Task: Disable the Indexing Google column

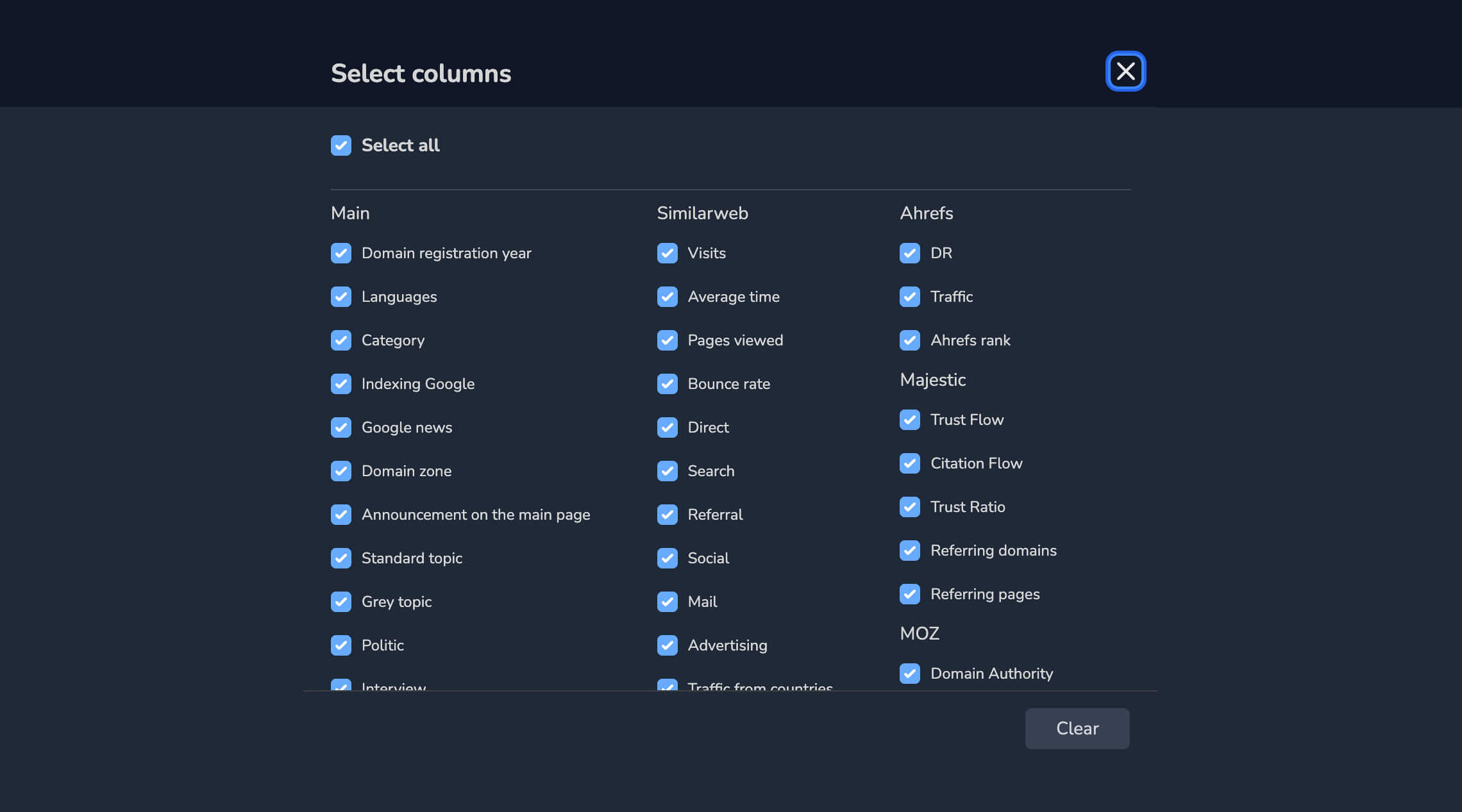Action: (x=341, y=384)
